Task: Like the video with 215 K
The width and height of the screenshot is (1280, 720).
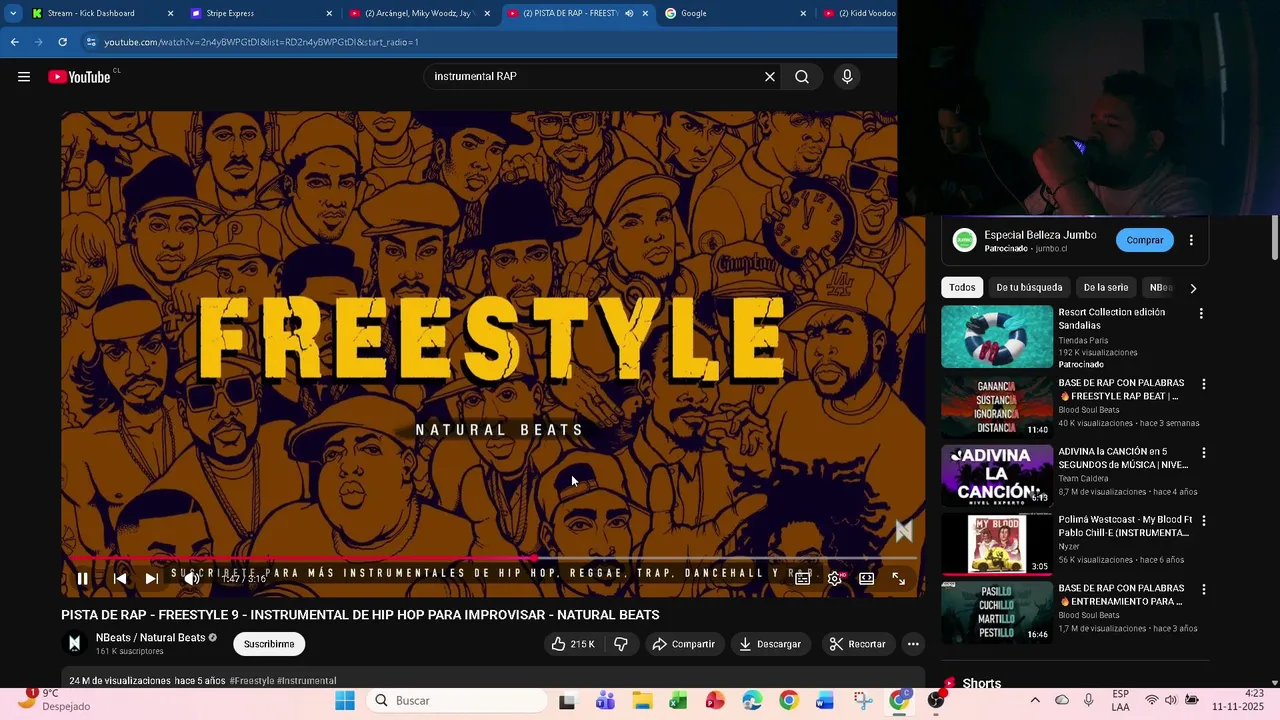Action: pos(573,644)
